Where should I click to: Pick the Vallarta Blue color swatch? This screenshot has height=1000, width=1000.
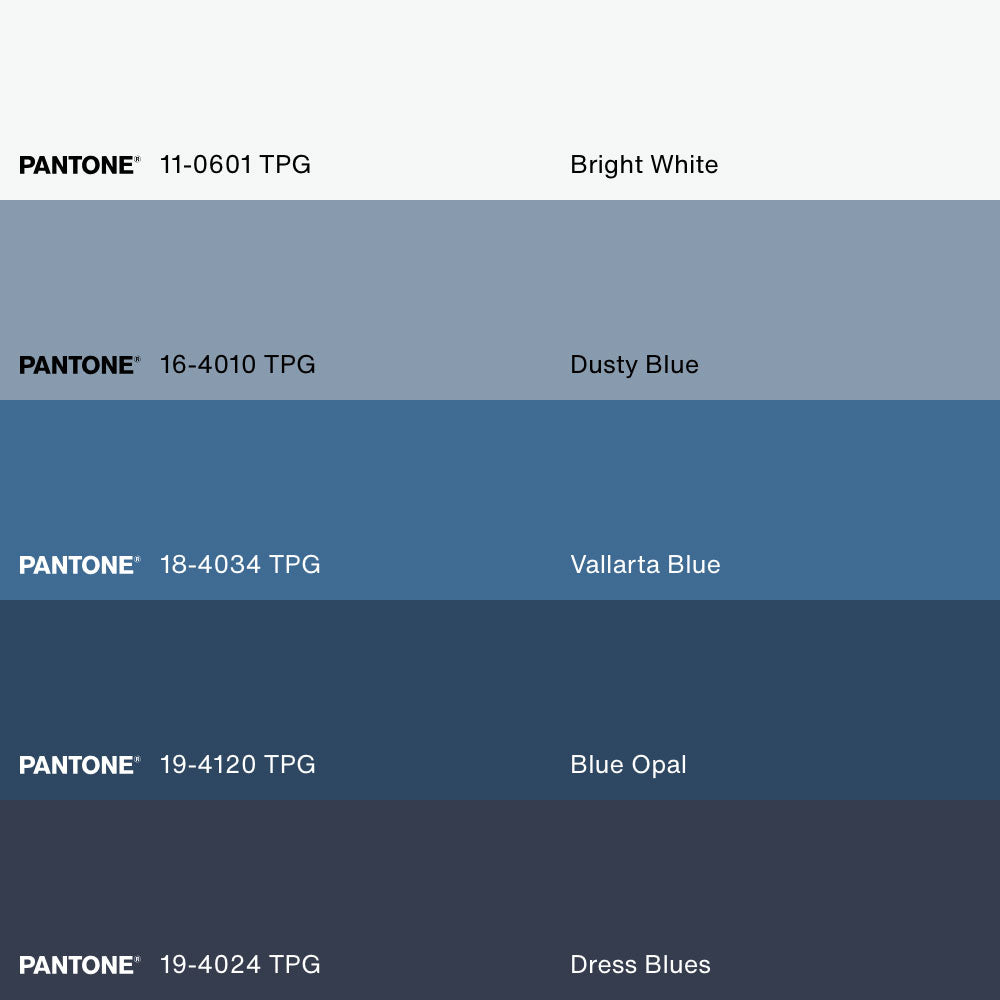pos(500,480)
